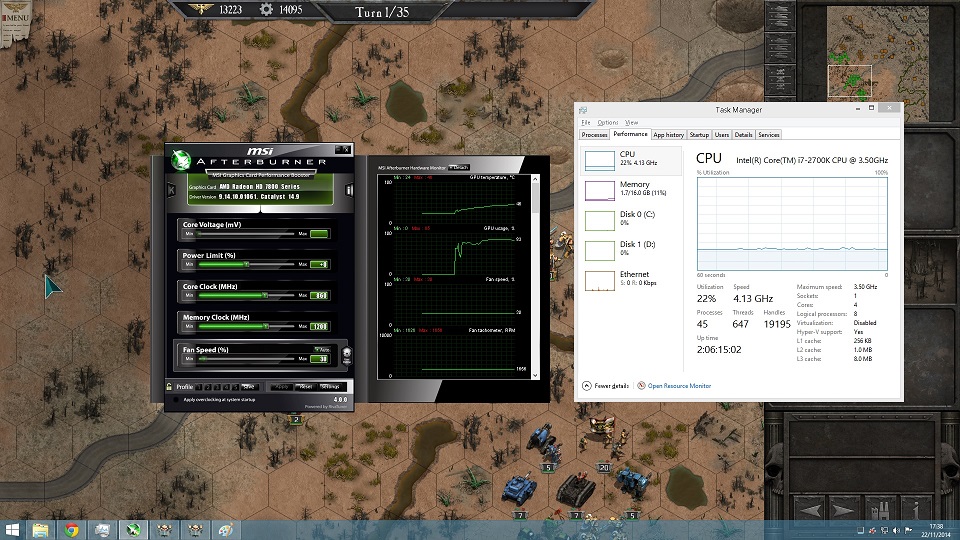Switch to Startup tab in Task Manager
This screenshot has width=960, height=540.
click(x=699, y=135)
